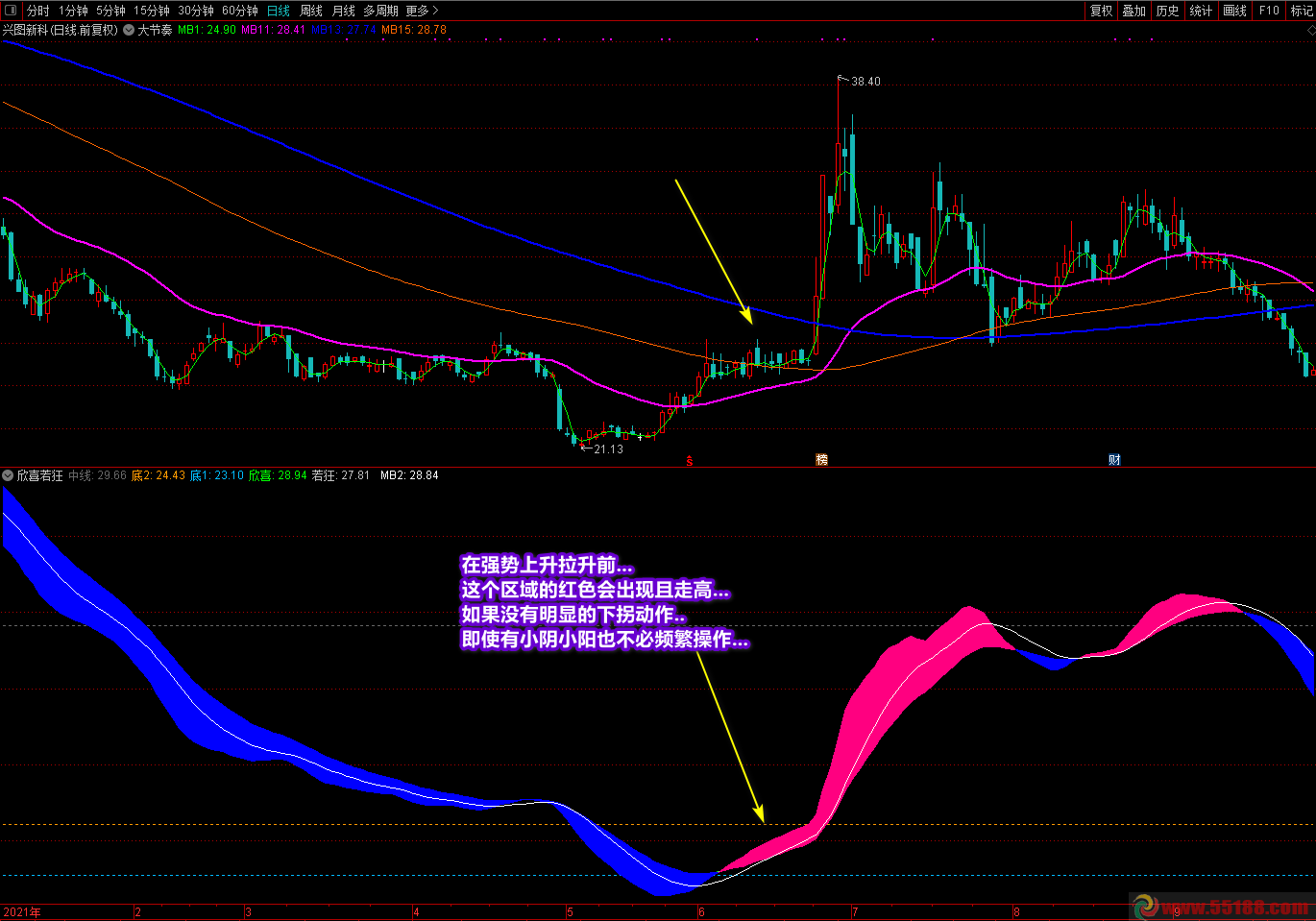Click month 7 marker on time axis
Screen dimensions: 1316x921
(854, 911)
